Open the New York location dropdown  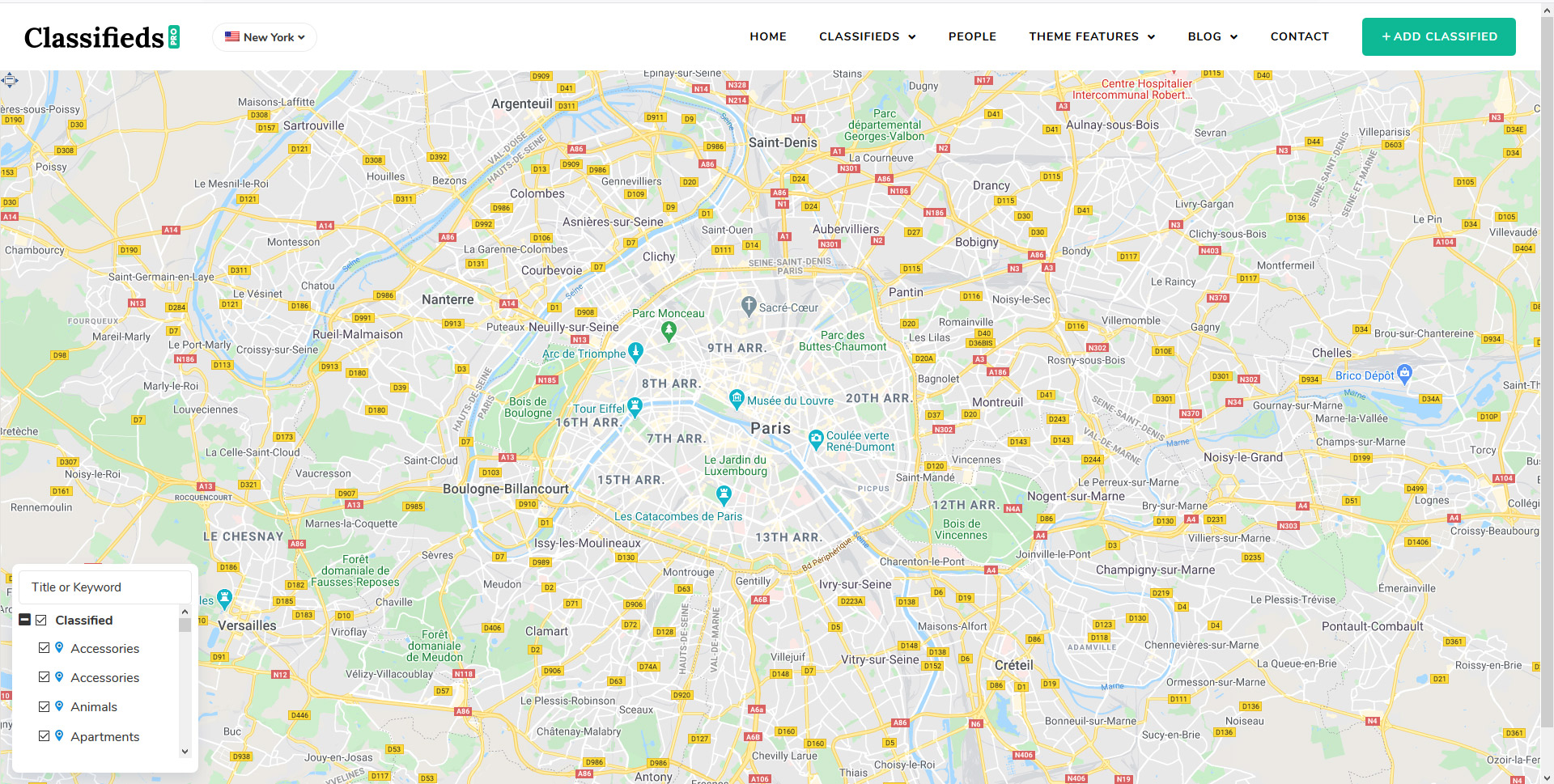tap(265, 37)
